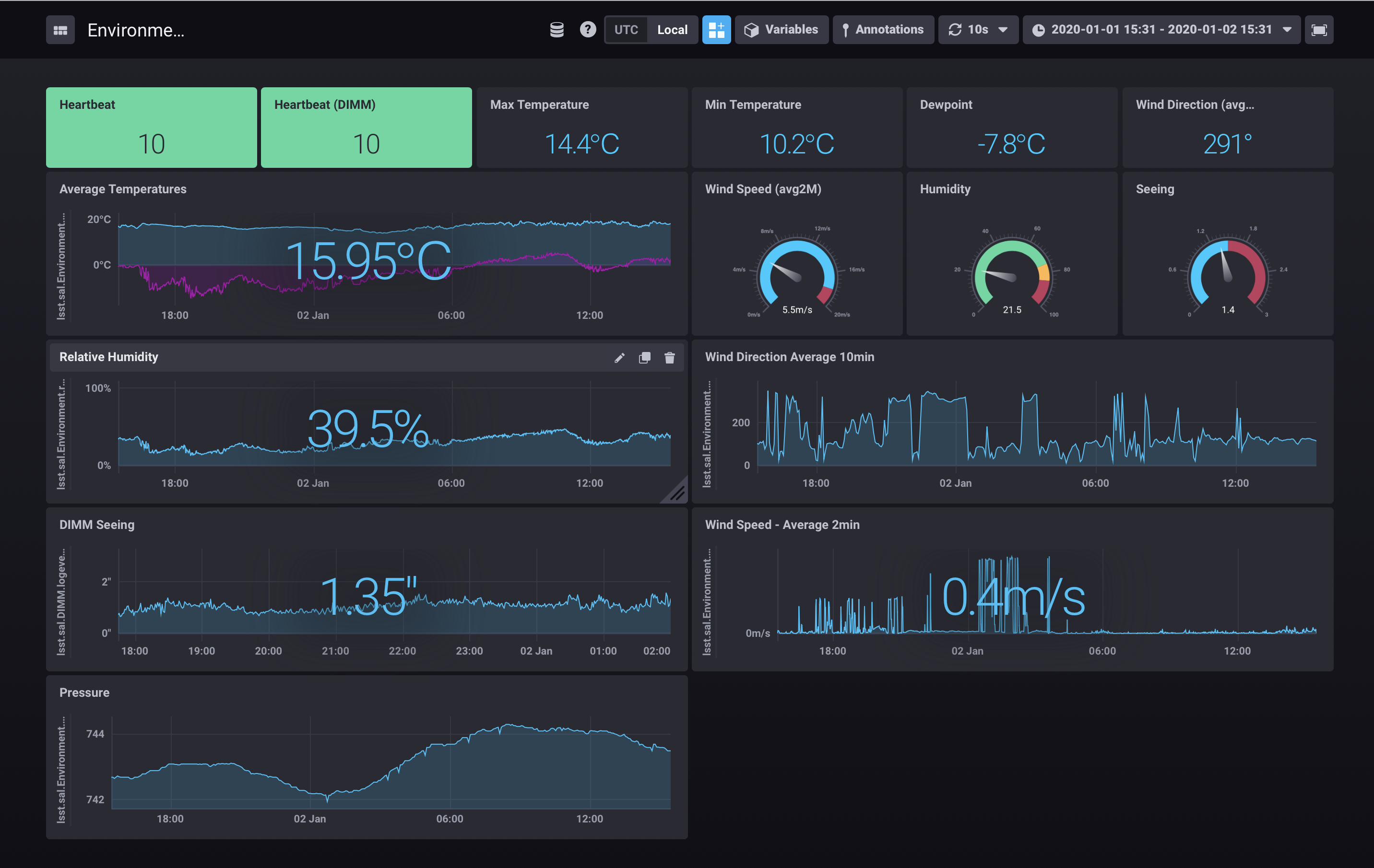Clone the Relative Humidity cell
The height and width of the screenshot is (868, 1374).
pos(645,358)
